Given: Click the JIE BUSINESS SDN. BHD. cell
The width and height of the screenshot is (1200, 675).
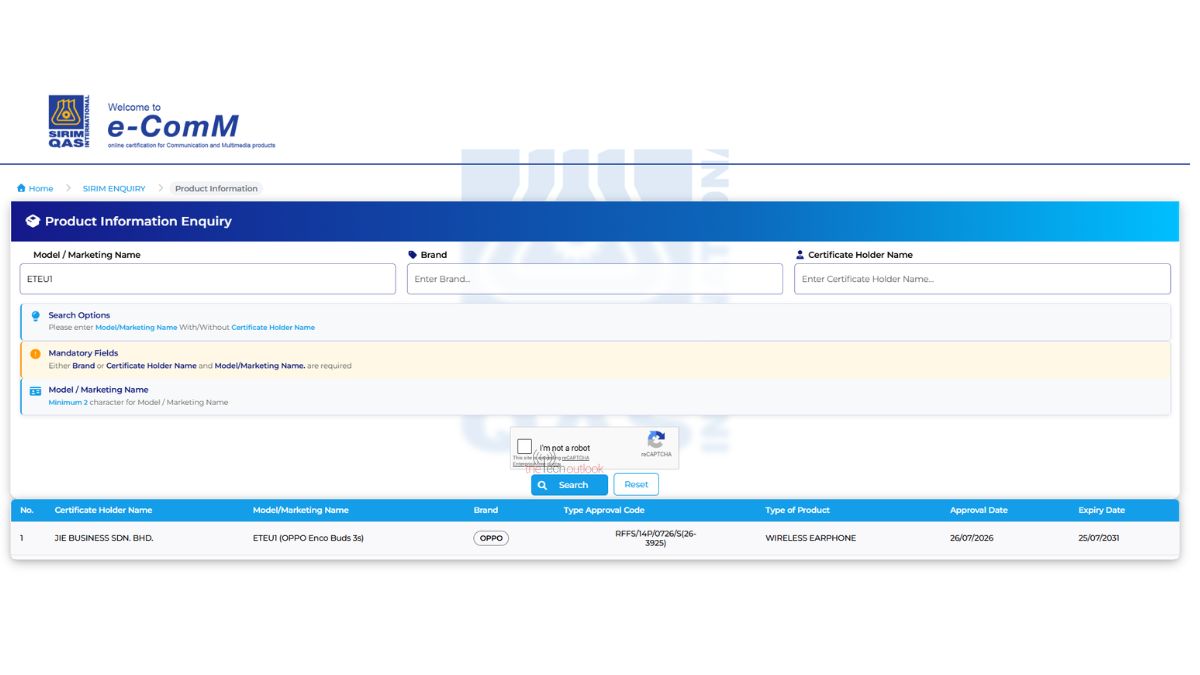Looking at the screenshot, I should [x=104, y=538].
